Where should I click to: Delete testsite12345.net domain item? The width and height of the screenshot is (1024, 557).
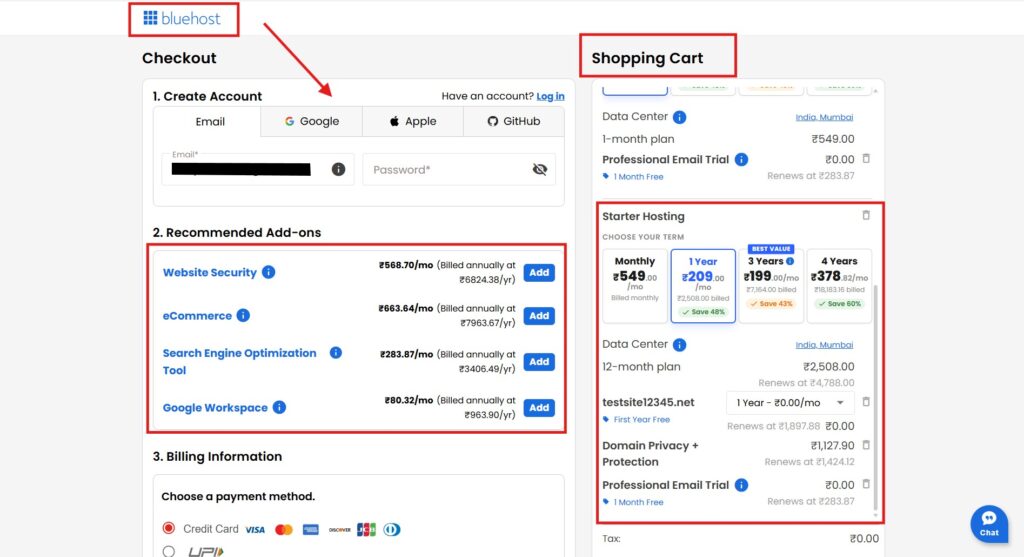[x=866, y=402]
